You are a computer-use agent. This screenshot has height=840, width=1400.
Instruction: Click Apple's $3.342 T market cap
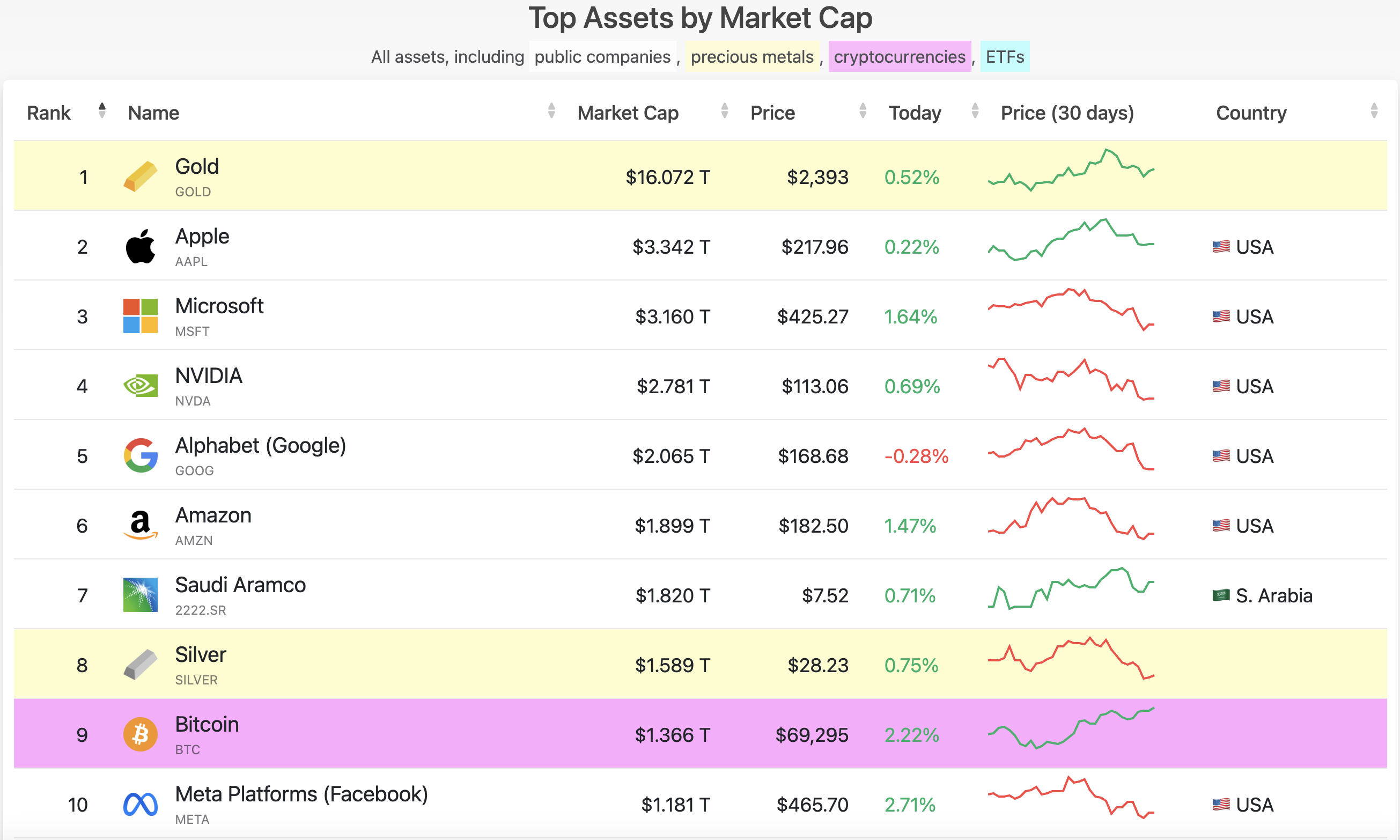point(671,247)
